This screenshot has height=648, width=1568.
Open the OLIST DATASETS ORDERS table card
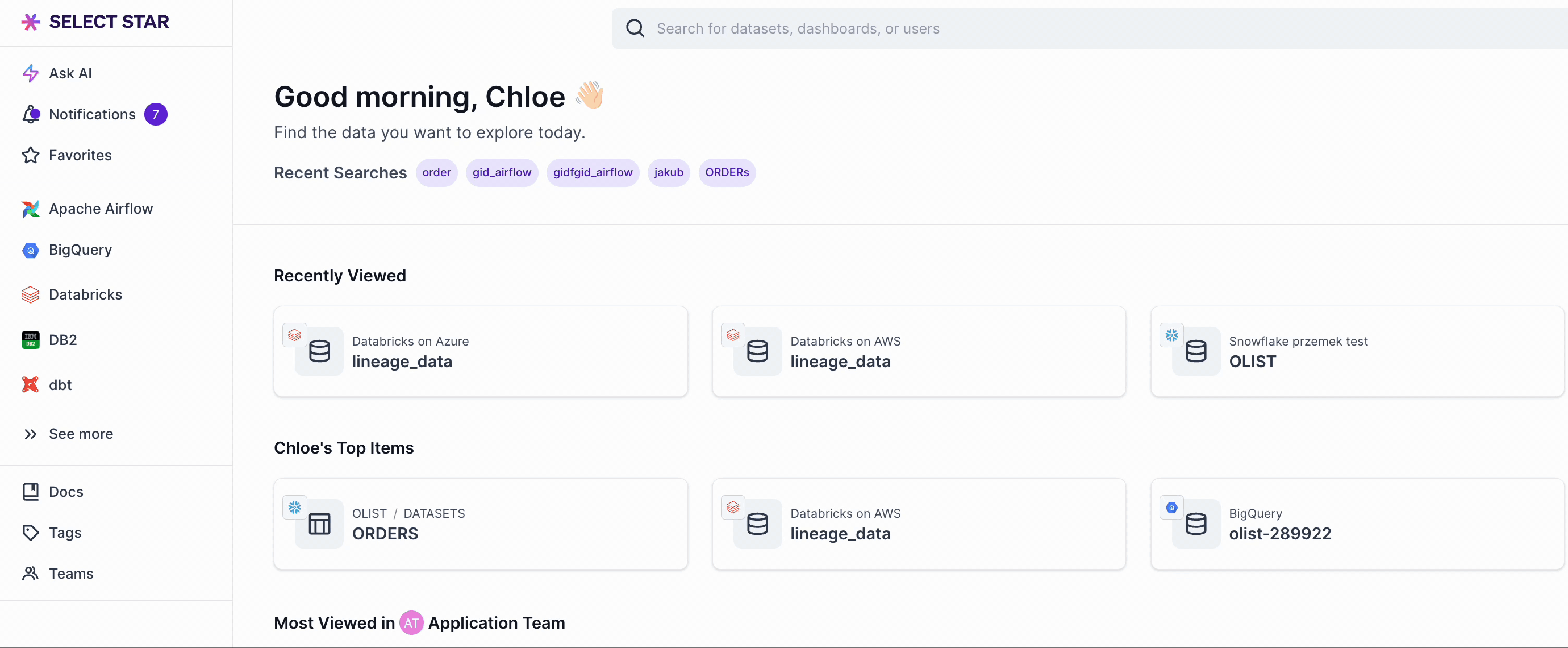pyautogui.click(x=480, y=524)
